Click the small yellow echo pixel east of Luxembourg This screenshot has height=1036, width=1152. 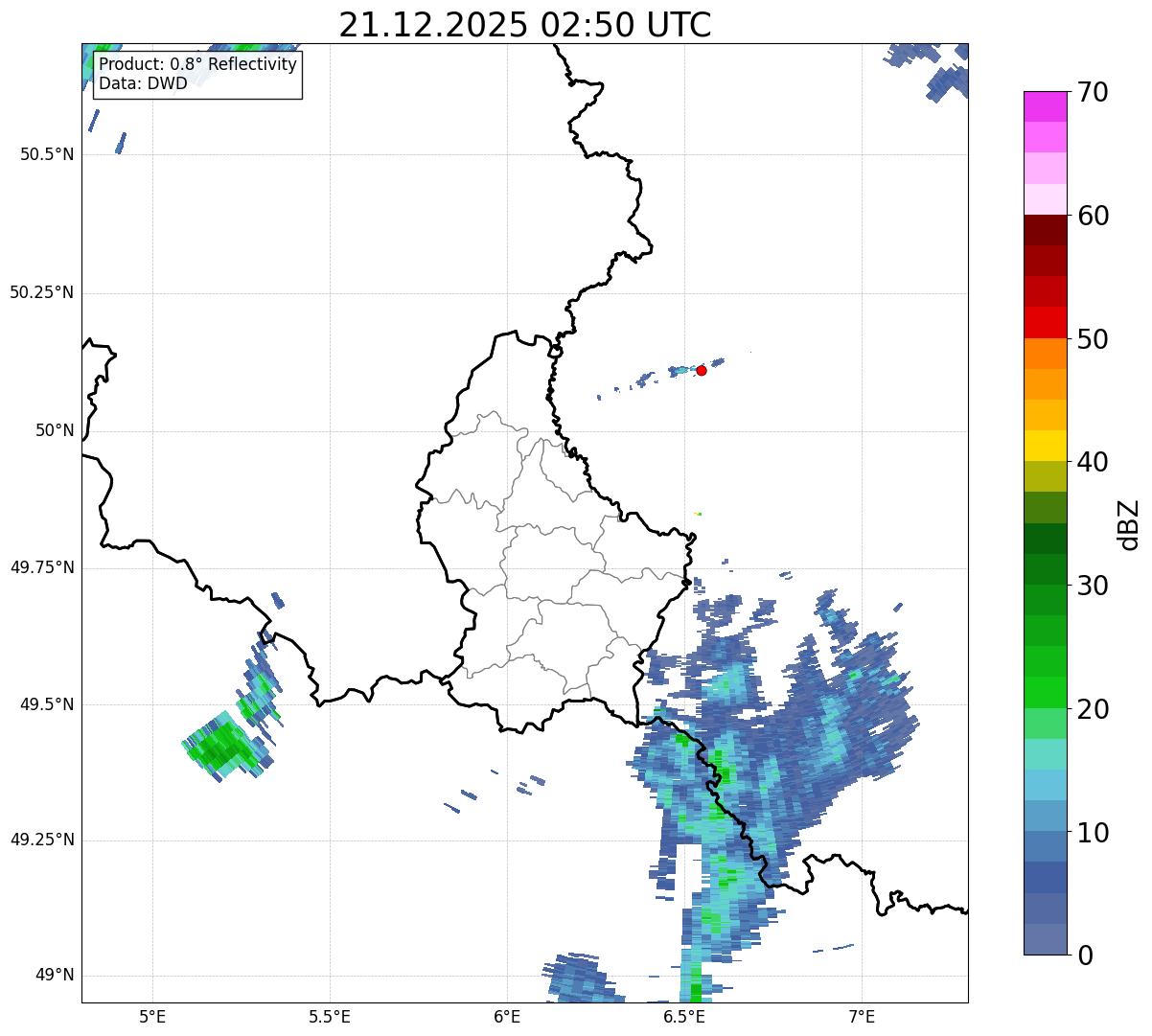697,514
